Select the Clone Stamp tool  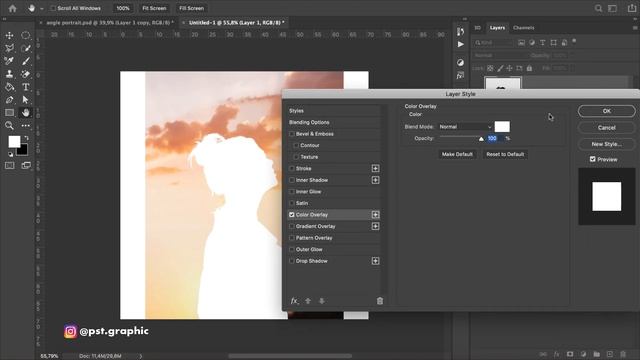pyautogui.click(x=9, y=74)
